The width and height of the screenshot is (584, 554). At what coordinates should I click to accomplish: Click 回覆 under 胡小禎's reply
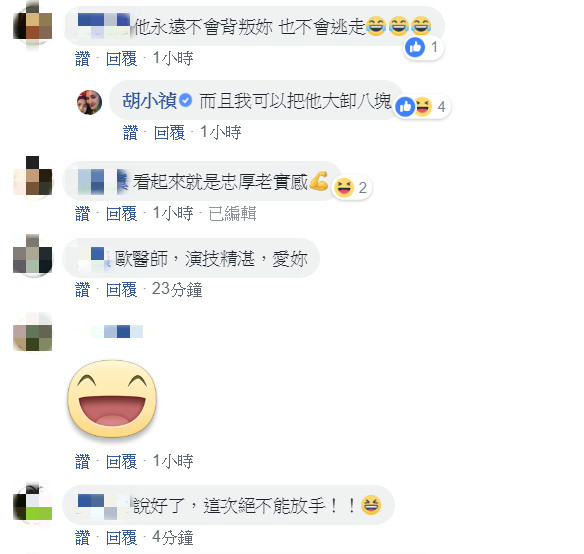169,132
